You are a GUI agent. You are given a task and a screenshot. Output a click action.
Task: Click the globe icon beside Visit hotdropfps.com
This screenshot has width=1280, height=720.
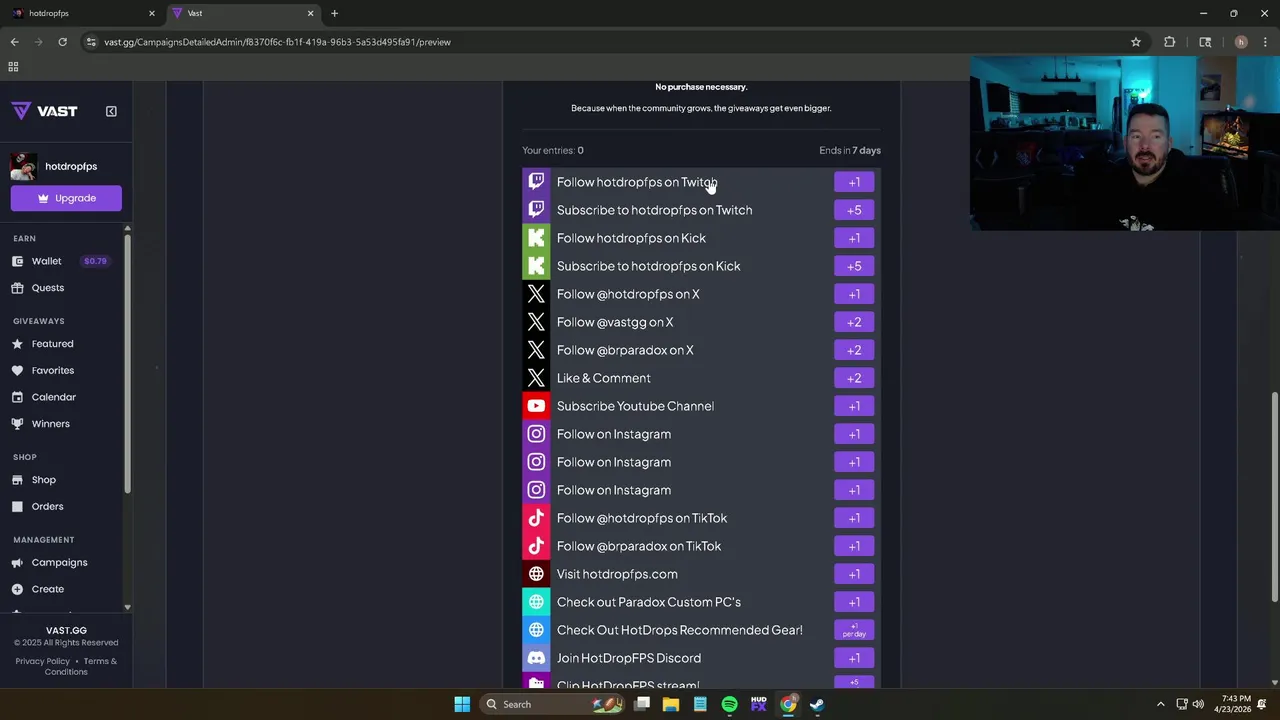[536, 574]
